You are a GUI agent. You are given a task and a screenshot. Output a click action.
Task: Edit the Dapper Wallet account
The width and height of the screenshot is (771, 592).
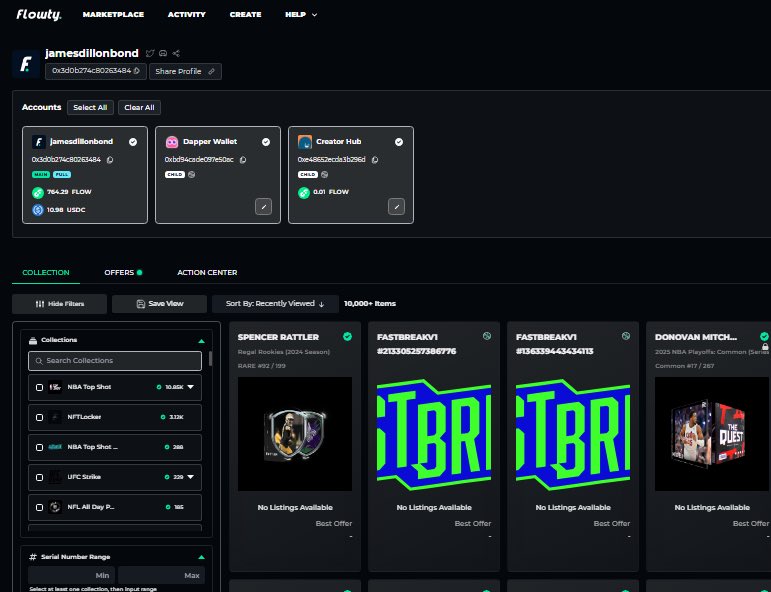pos(264,207)
